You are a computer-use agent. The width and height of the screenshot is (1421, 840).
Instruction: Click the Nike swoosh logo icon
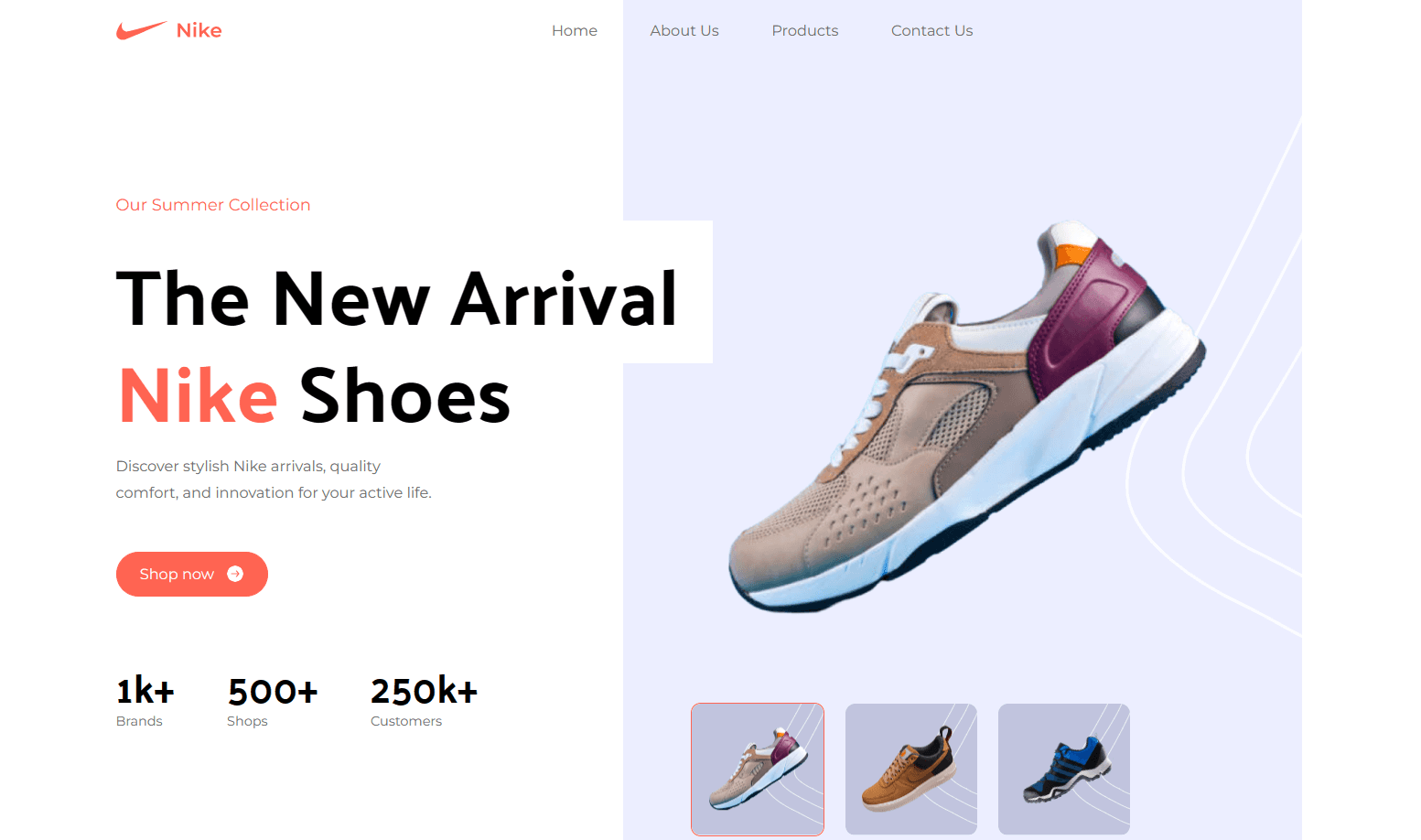coord(141,30)
